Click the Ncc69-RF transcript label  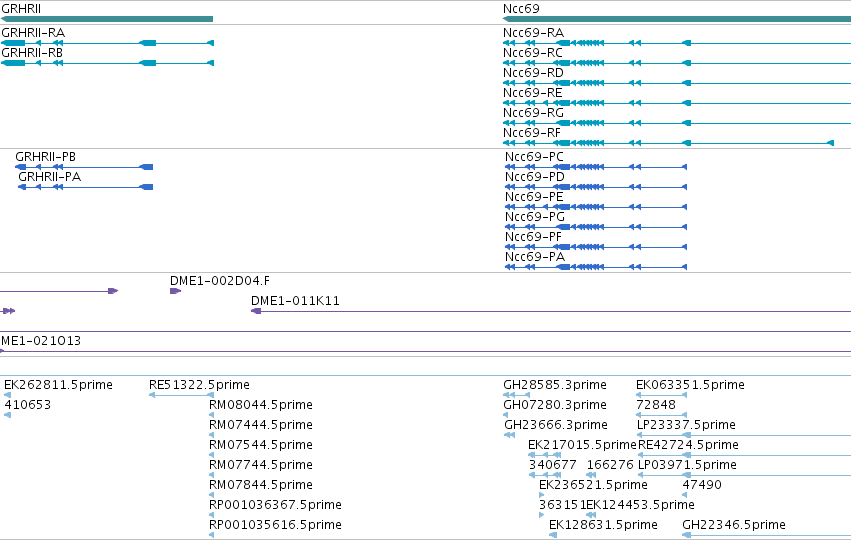tap(532, 133)
